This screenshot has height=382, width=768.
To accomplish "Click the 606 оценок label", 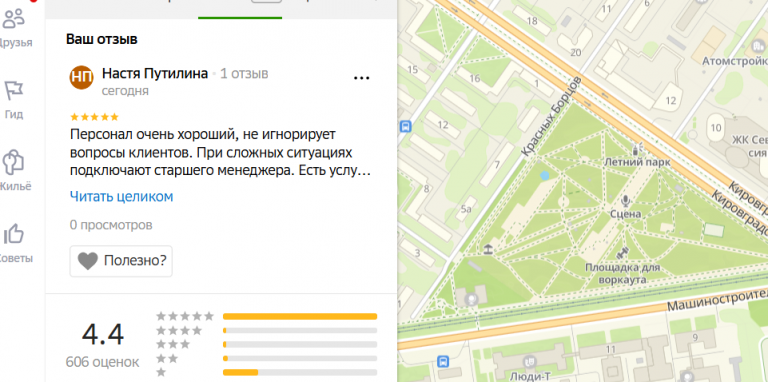I will coord(102,362).
